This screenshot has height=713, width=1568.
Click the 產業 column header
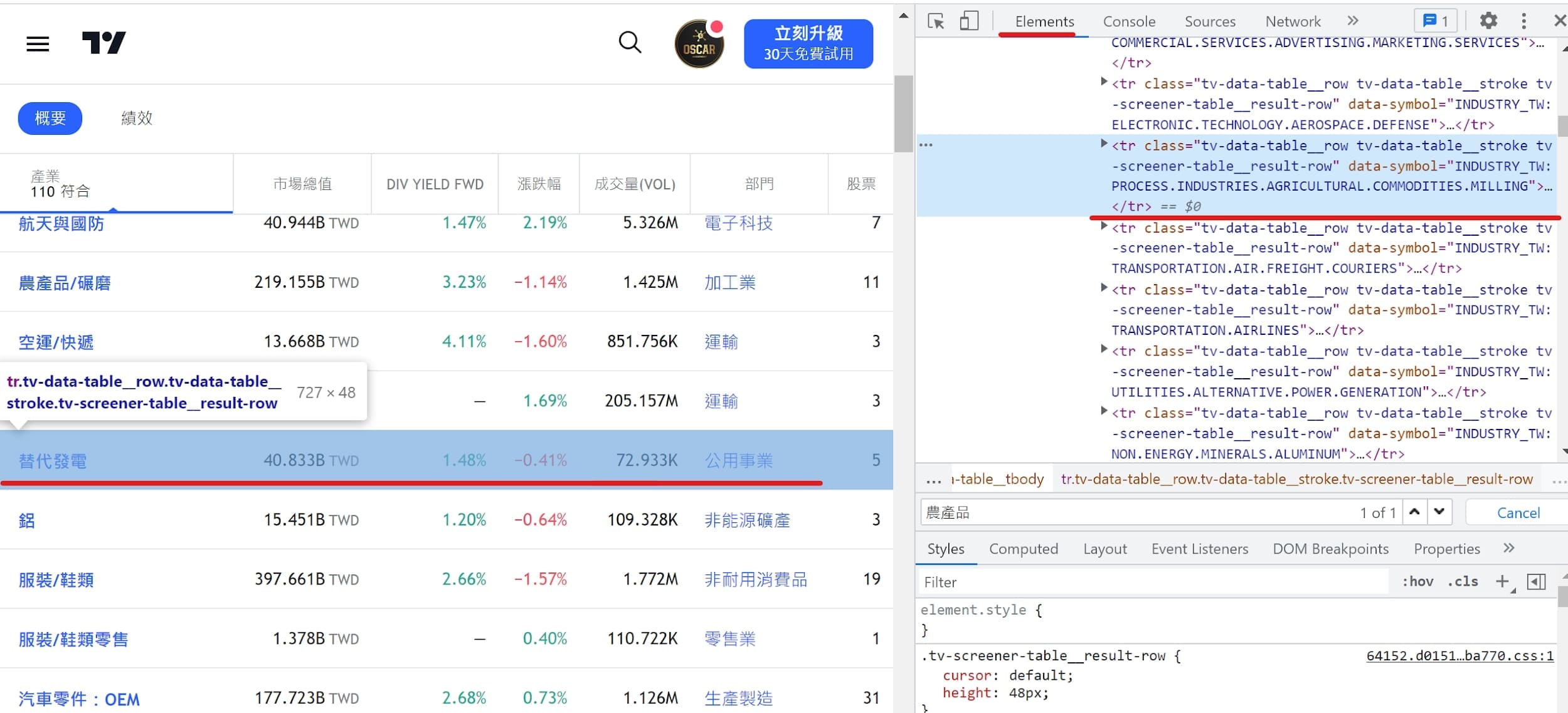(x=117, y=184)
